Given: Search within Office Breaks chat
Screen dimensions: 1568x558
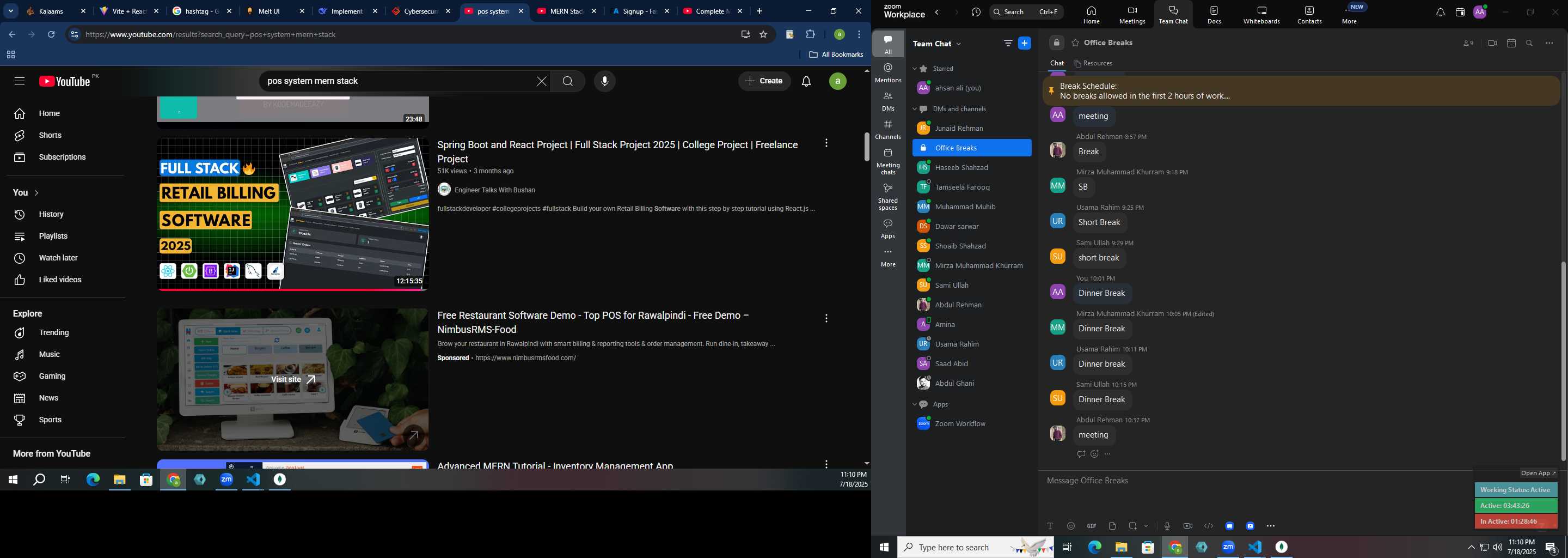Looking at the screenshot, I should [1530, 43].
